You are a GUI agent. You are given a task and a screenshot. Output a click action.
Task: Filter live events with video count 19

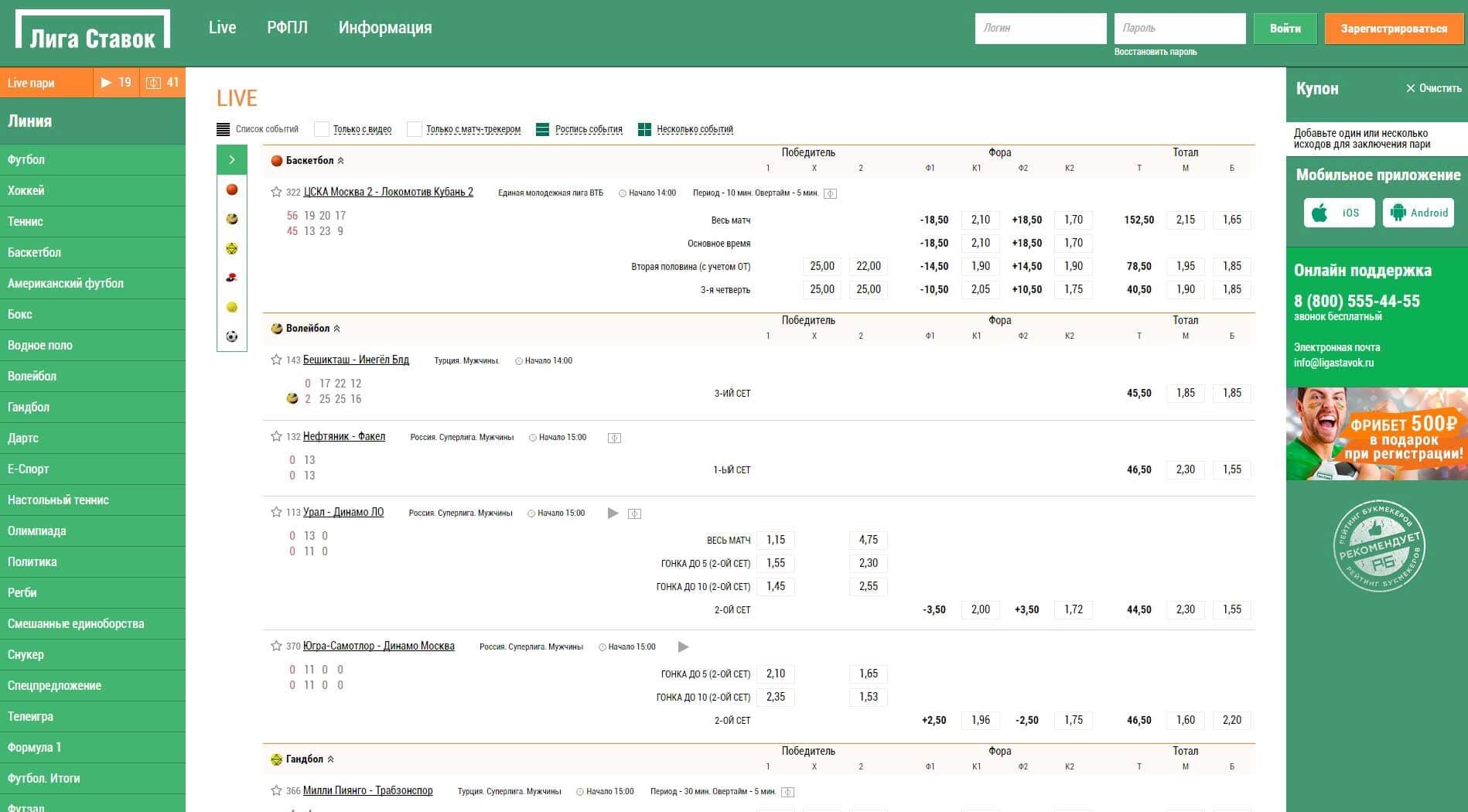click(x=116, y=83)
